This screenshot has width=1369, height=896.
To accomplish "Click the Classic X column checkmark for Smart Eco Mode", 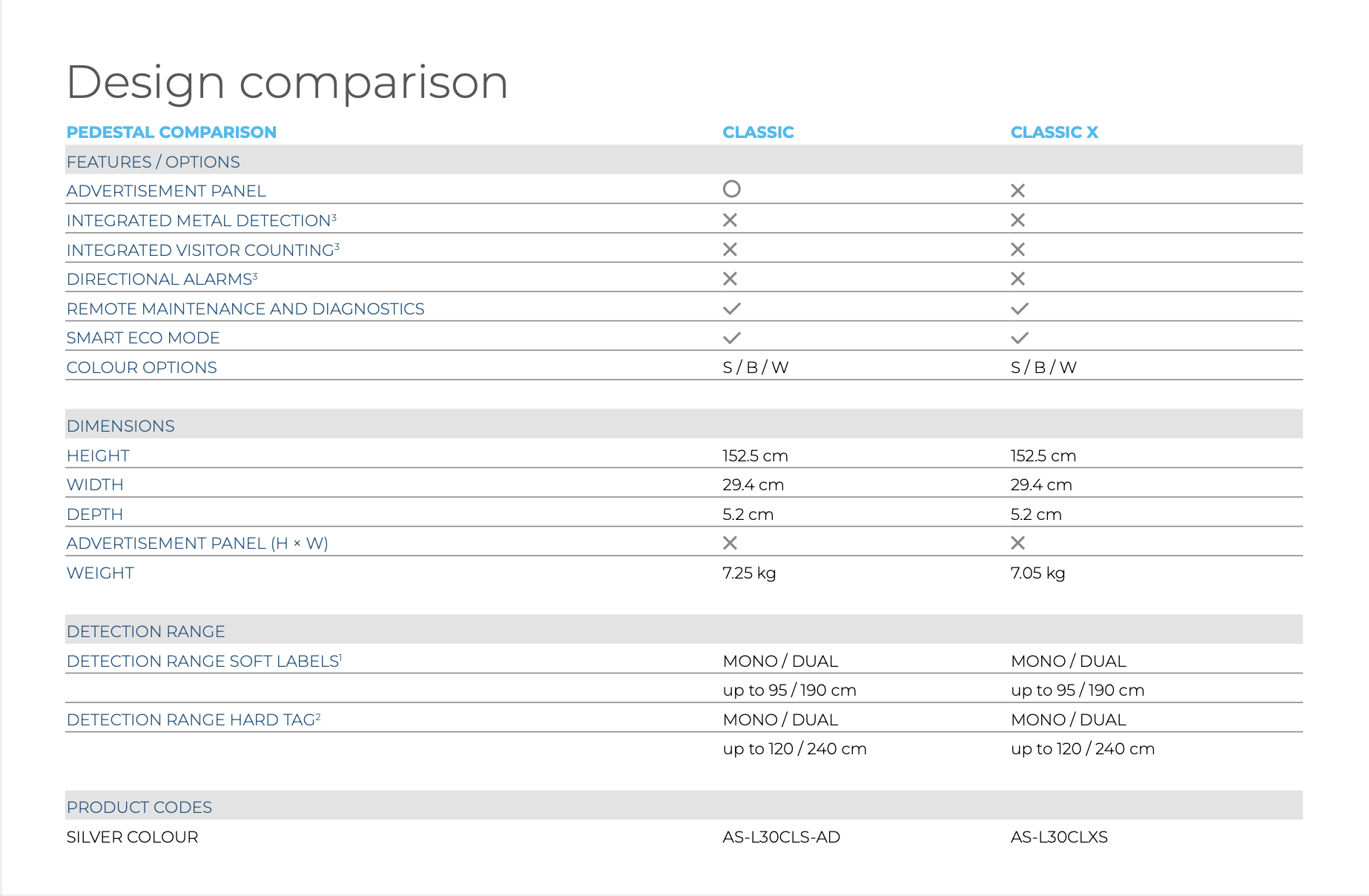I will pyautogui.click(x=1020, y=338).
